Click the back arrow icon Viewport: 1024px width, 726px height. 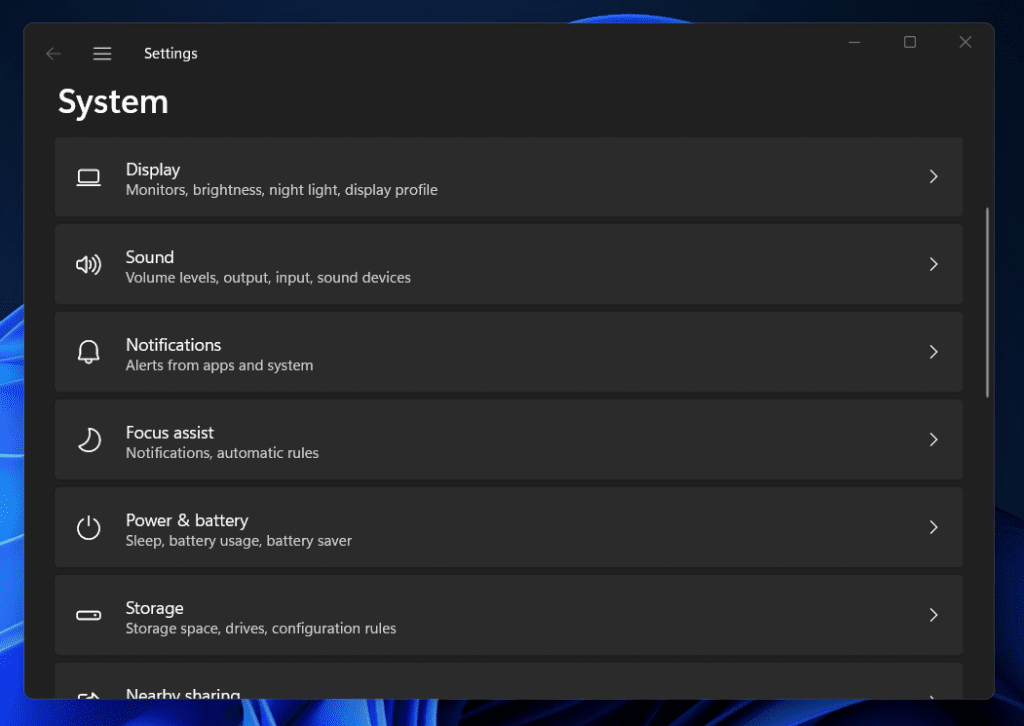pyautogui.click(x=52, y=53)
